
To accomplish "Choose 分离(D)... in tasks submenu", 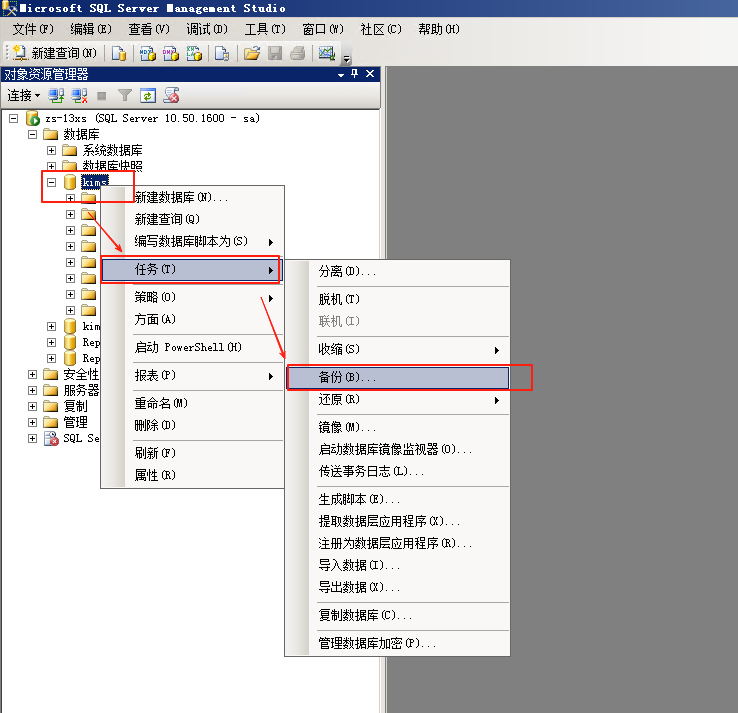I will click(398, 272).
